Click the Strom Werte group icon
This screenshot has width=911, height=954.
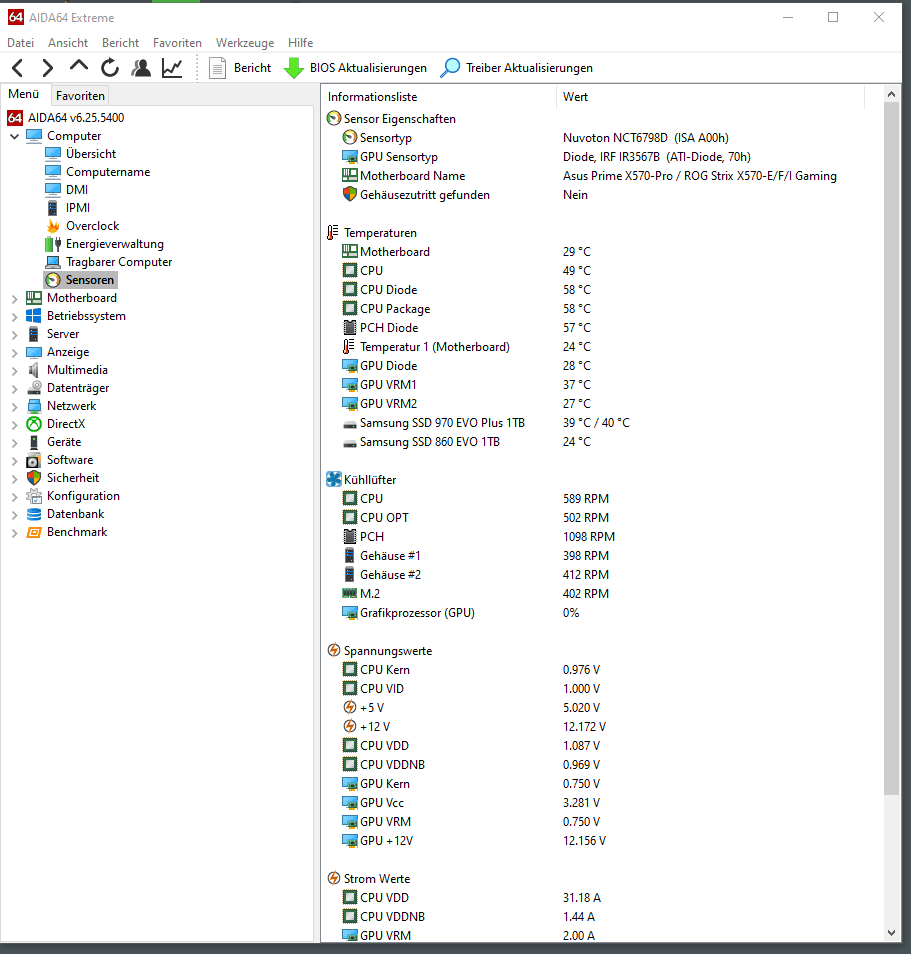[333, 879]
